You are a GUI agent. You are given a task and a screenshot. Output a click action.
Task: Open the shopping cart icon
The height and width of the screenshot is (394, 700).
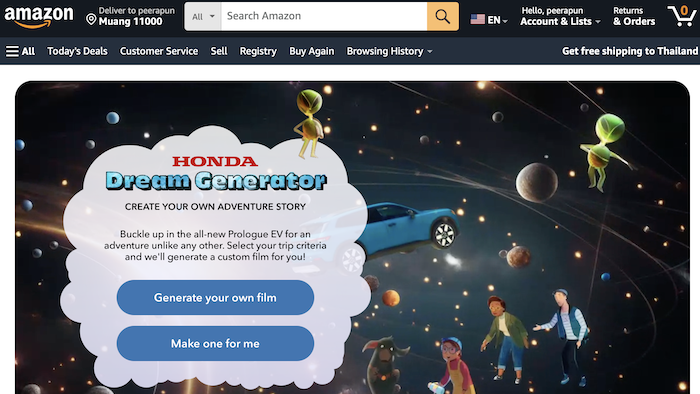tap(681, 16)
